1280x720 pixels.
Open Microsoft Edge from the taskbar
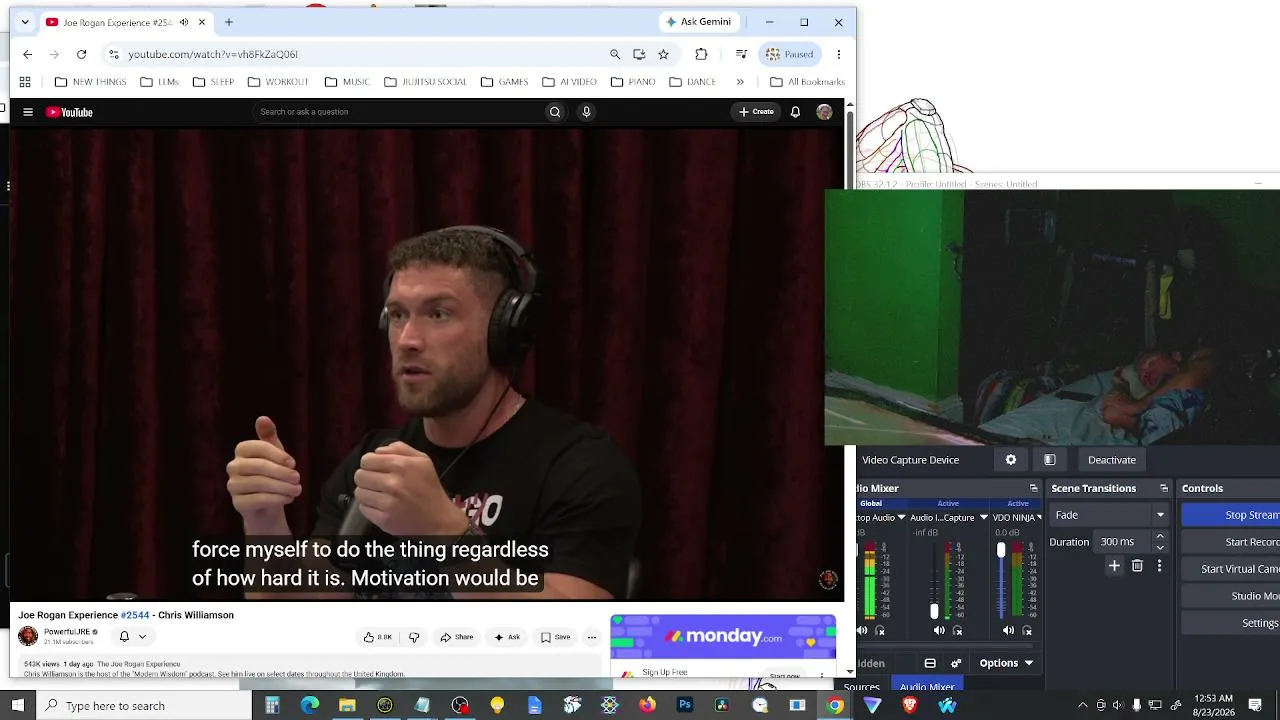[310, 705]
